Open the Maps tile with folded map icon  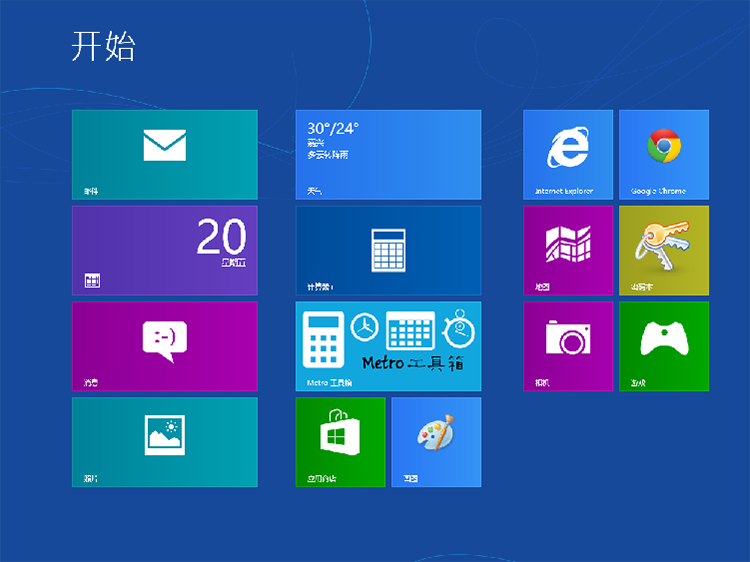pyautogui.click(x=568, y=250)
